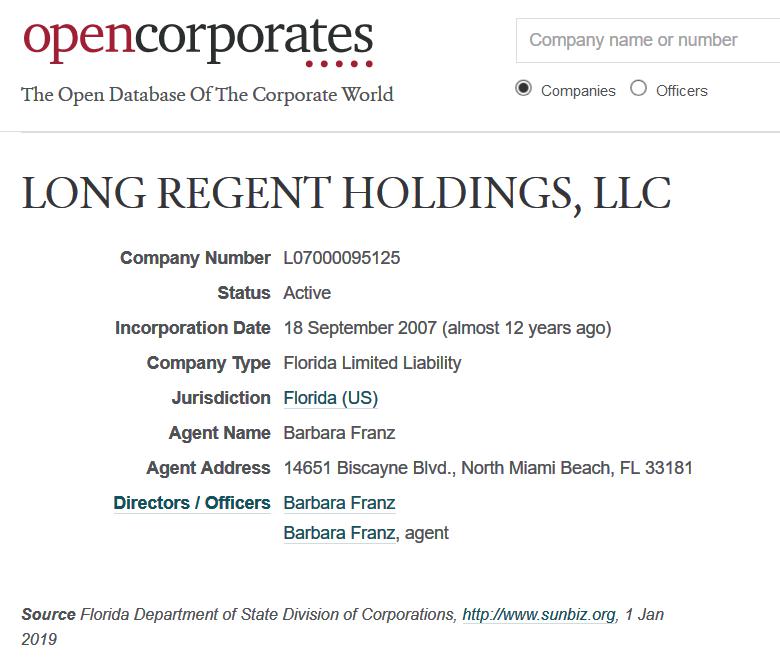This screenshot has height=667, width=780.
Task: Click the Biscayne Blvd agent address
Action: tap(488, 468)
